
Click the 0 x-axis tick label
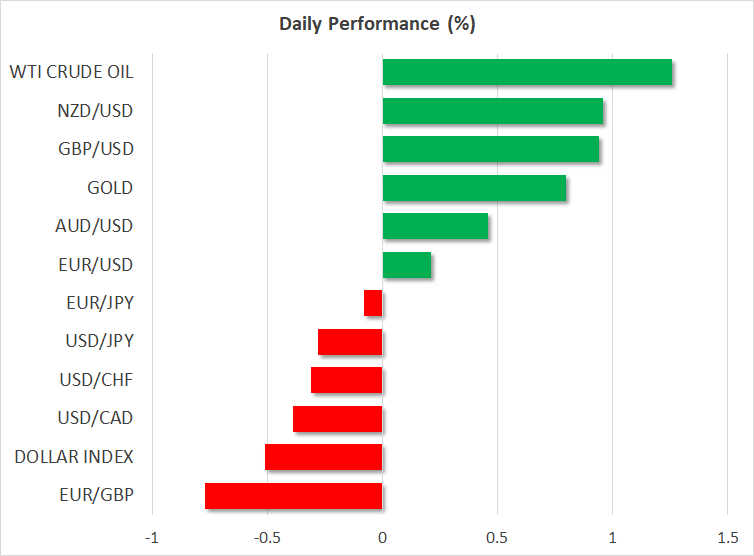[x=383, y=537]
